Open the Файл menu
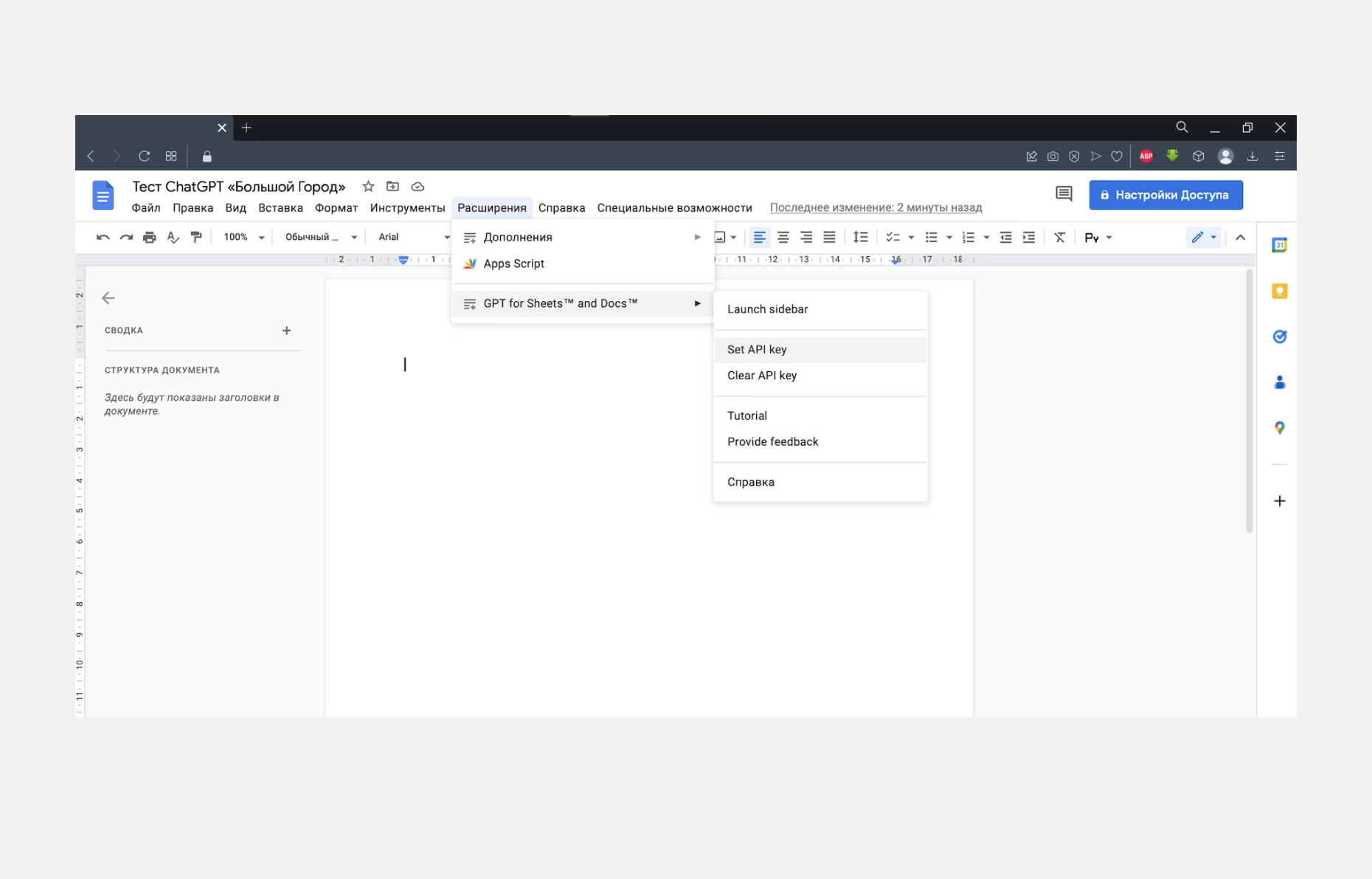The image size is (1372, 879). click(146, 208)
